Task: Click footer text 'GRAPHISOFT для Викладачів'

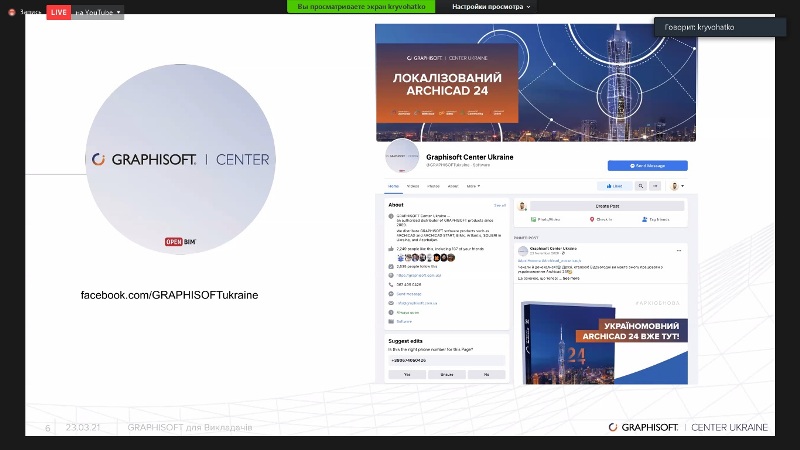Action: (190, 428)
